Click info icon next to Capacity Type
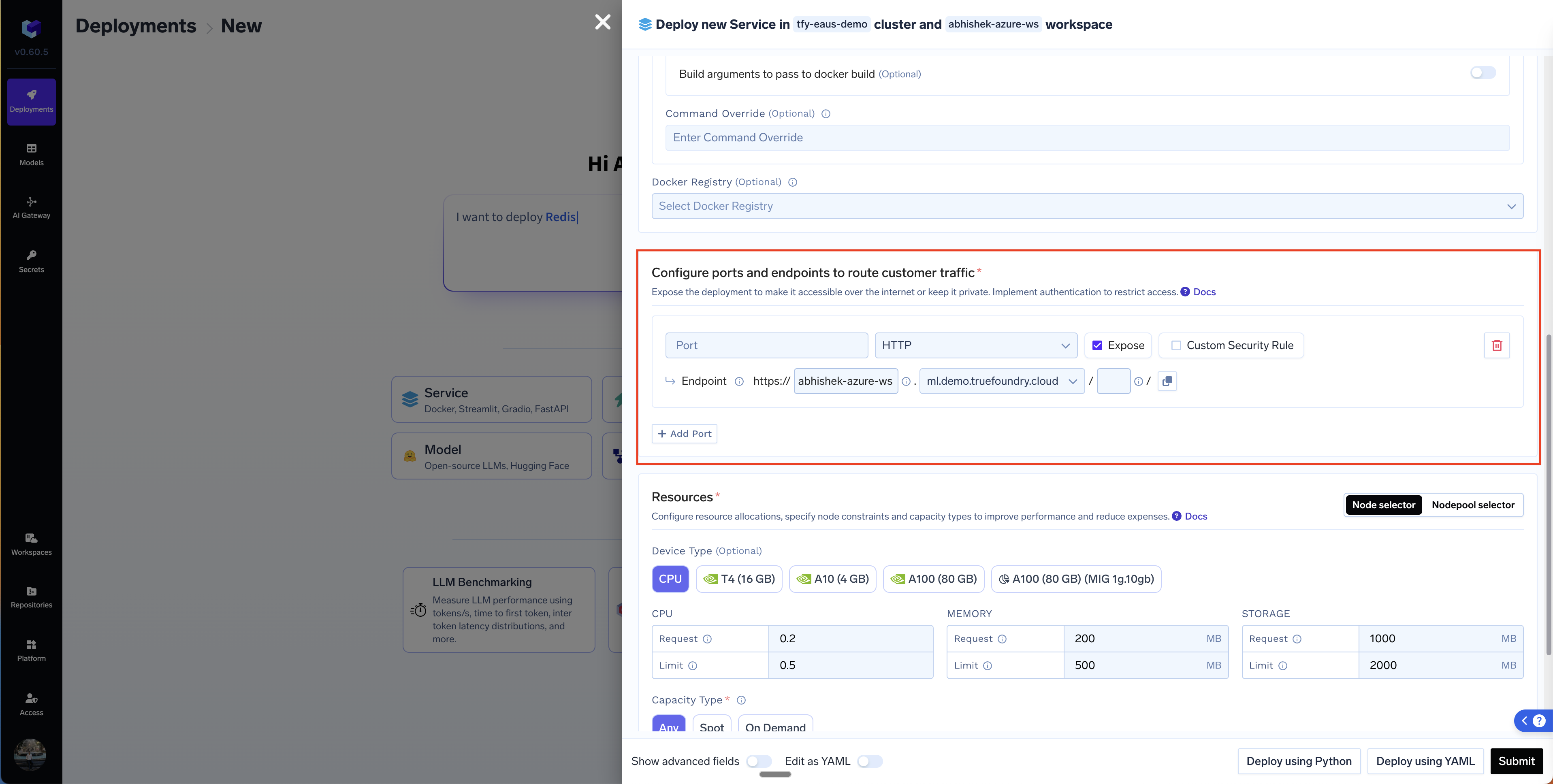 742,700
